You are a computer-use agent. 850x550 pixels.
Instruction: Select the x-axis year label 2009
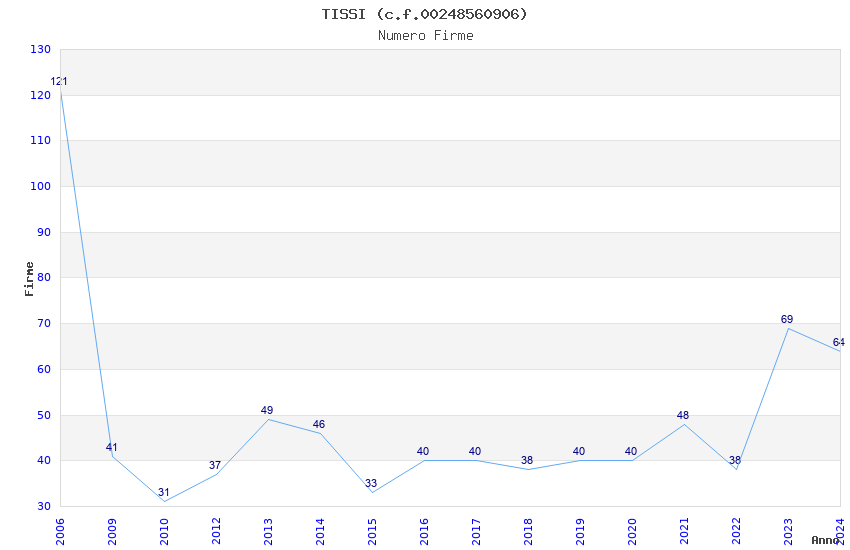(112, 531)
